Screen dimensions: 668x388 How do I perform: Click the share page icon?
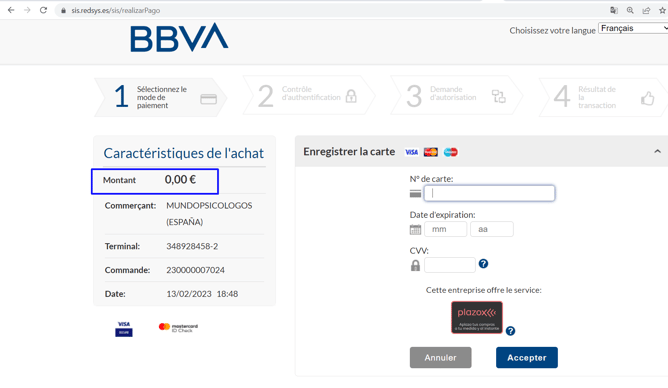[x=646, y=10]
